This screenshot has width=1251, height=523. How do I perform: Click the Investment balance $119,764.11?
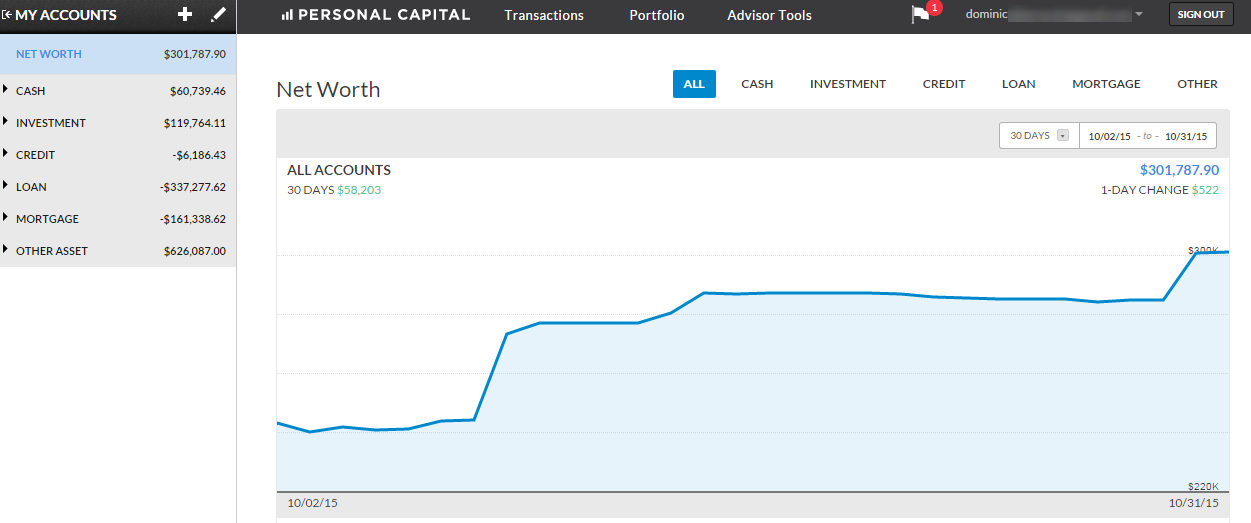[195, 123]
